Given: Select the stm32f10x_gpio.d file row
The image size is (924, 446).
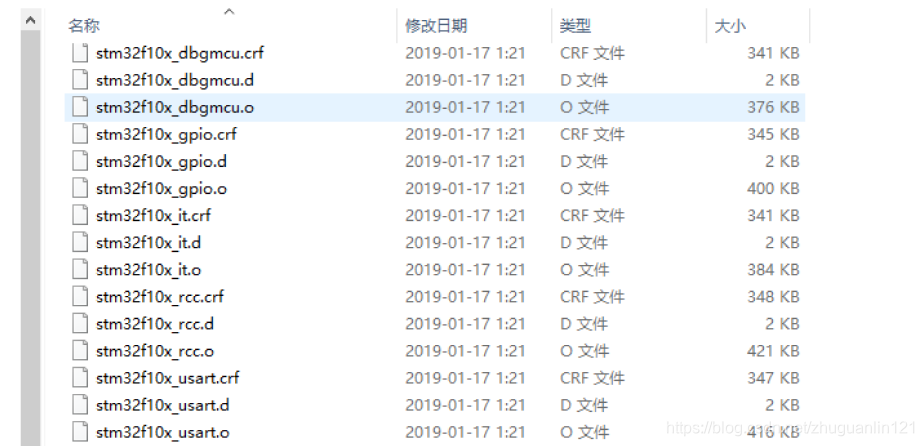Looking at the screenshot, I should tap(435, 161).
